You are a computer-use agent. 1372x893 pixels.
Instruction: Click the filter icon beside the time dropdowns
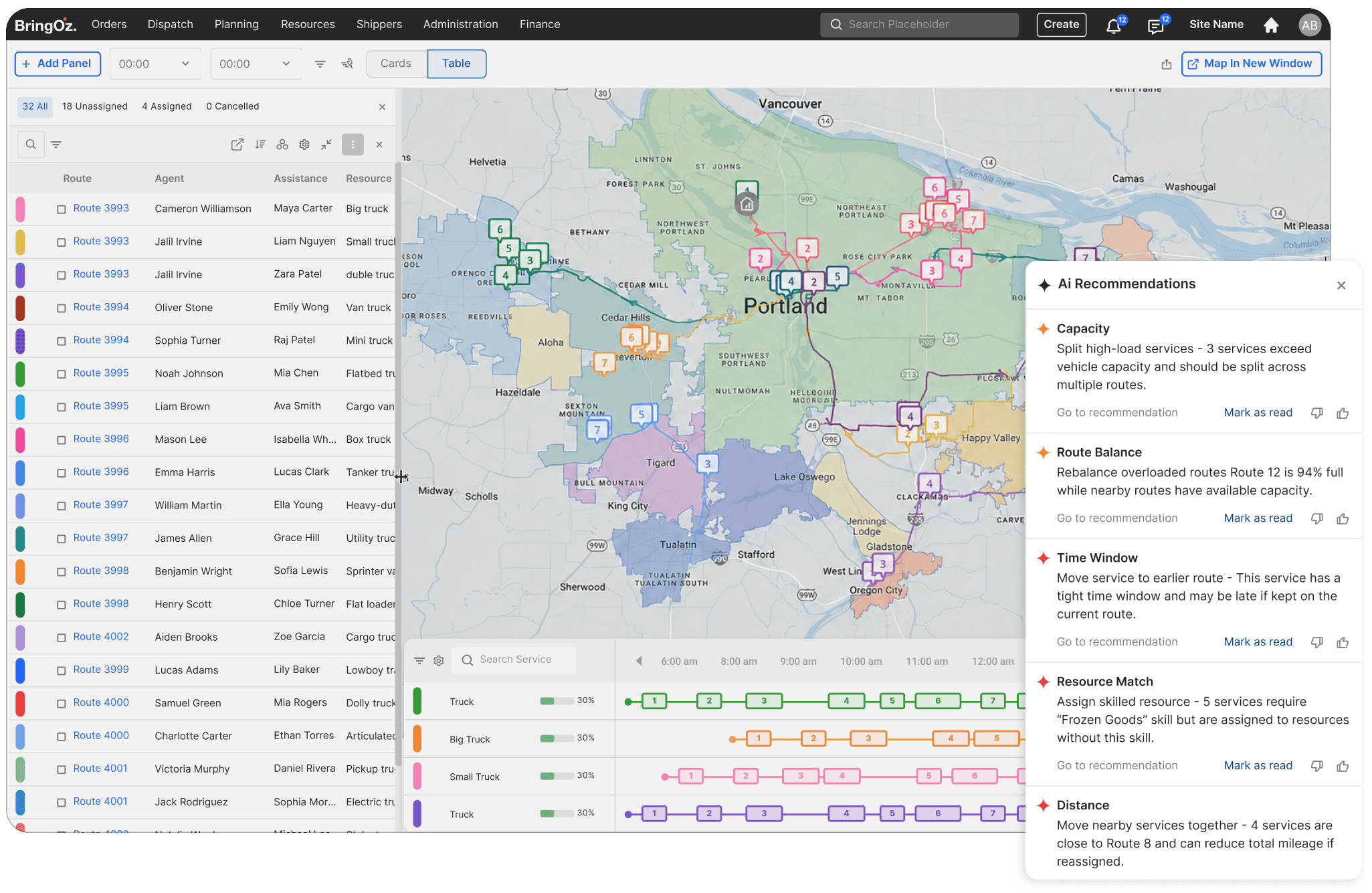coord(320,64)
